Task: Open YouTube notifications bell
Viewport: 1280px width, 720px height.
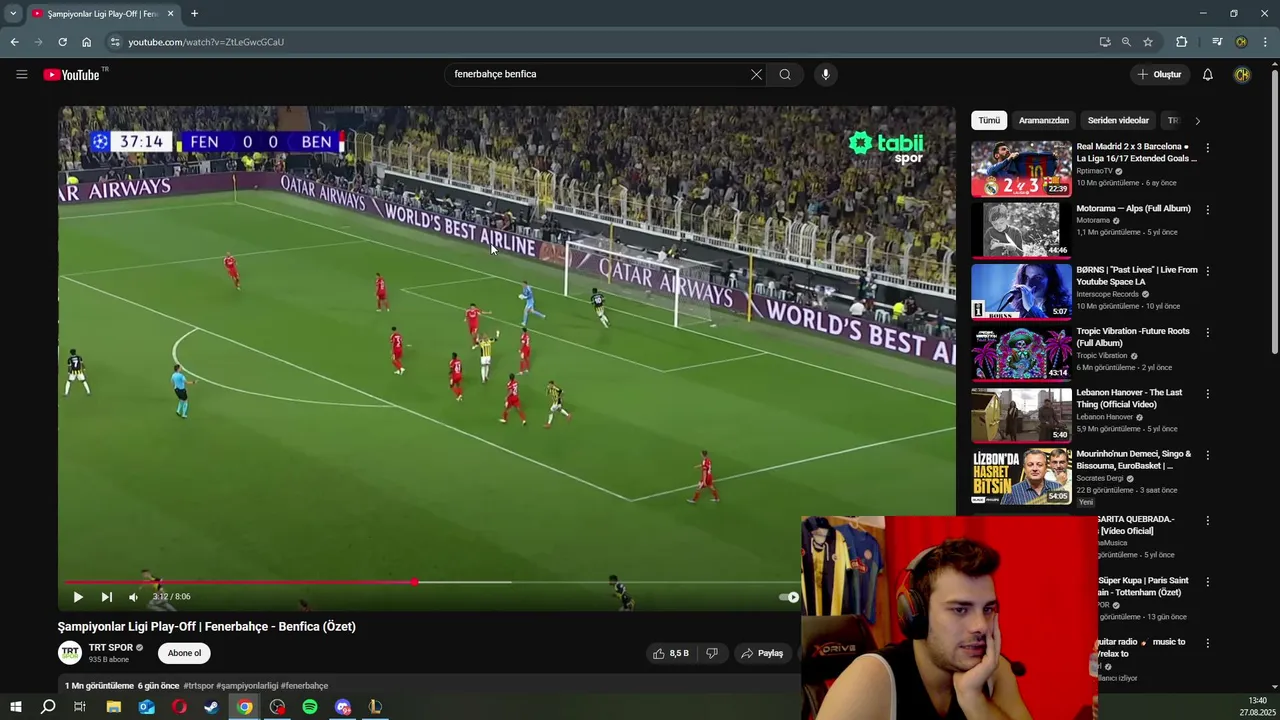Action: click(x=1207, y=74)
